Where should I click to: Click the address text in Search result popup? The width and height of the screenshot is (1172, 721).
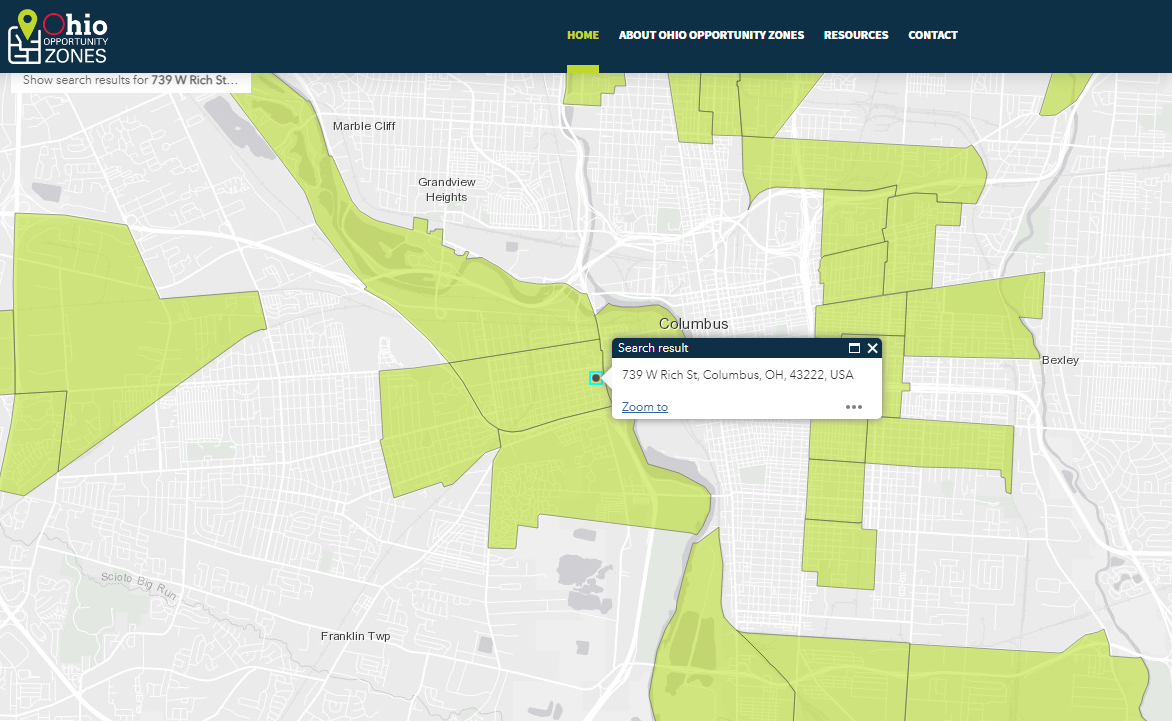click(737, 375)
